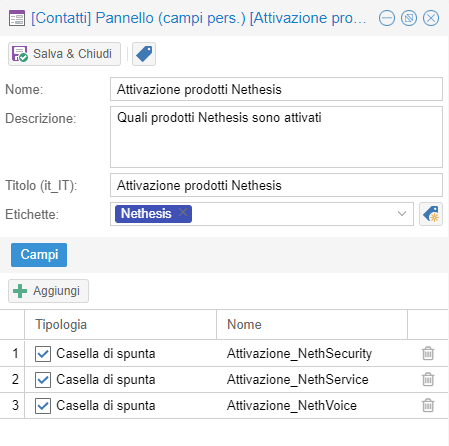
Task: Focus the Descrizione text area
Action: (276, 137)
